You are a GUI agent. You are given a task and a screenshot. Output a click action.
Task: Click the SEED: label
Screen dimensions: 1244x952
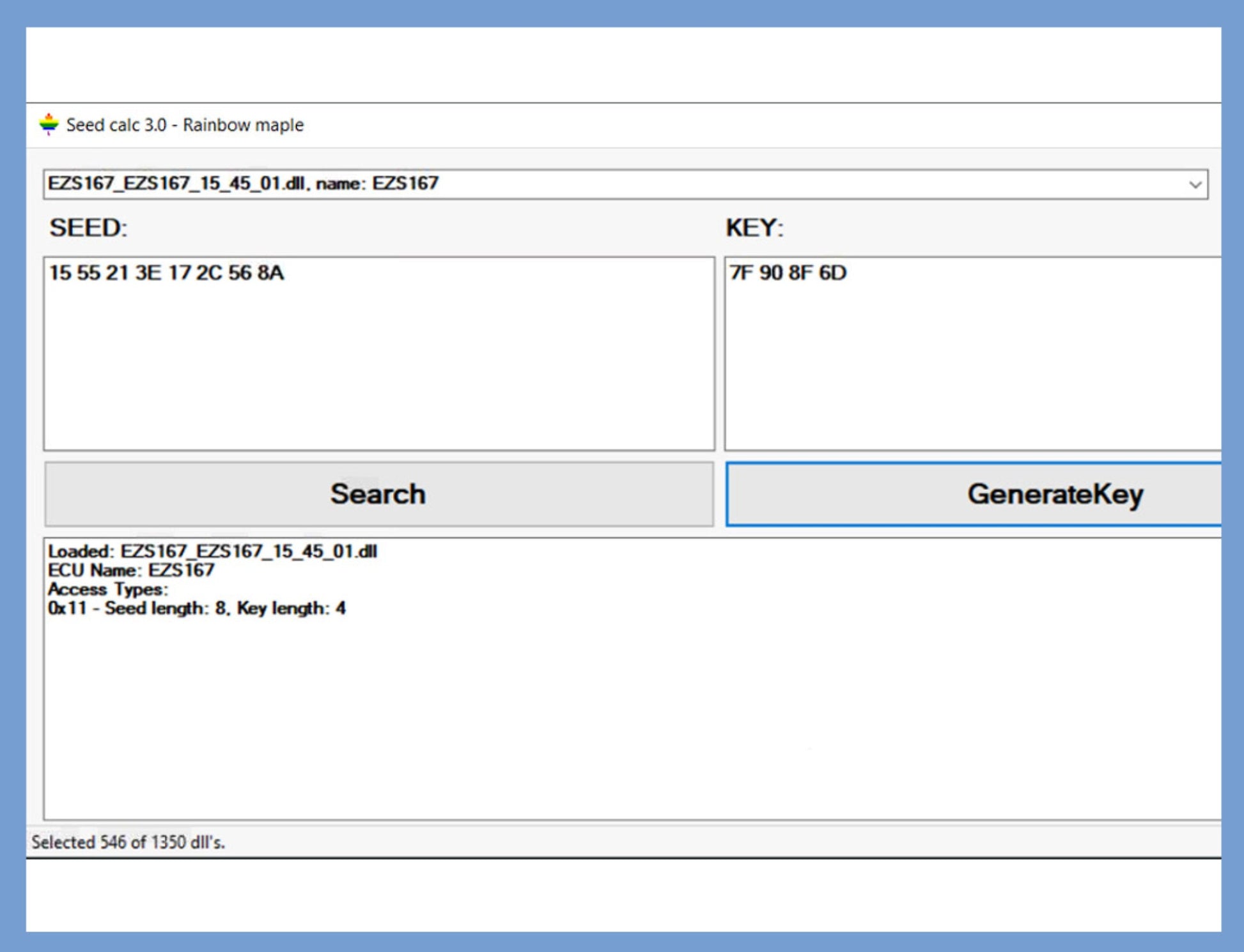88,228
